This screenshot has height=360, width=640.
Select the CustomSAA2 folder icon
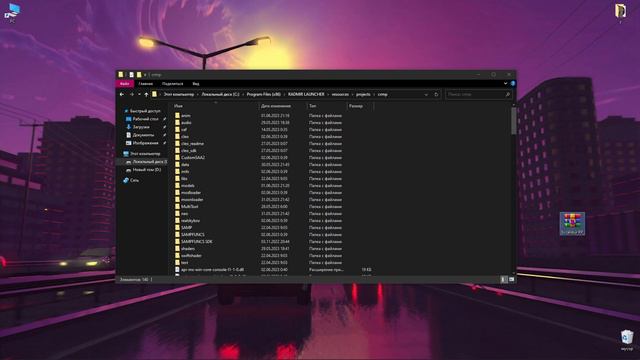178,158
